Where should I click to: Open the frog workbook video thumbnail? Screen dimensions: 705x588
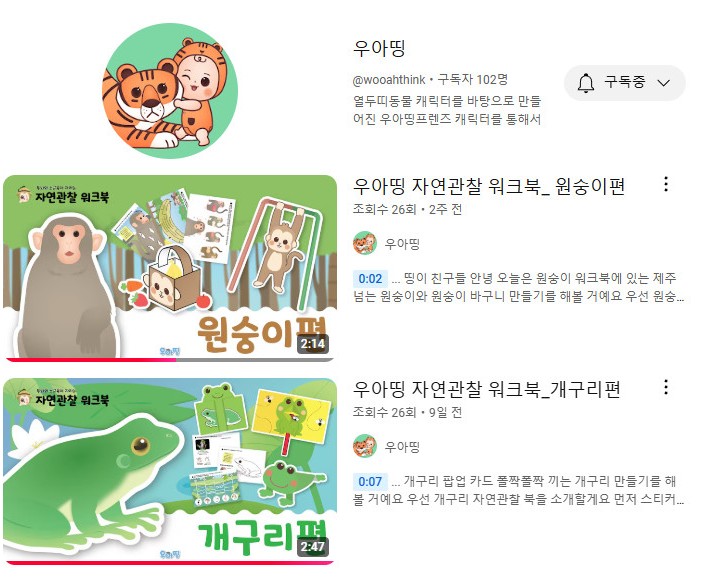click(170, 471)
